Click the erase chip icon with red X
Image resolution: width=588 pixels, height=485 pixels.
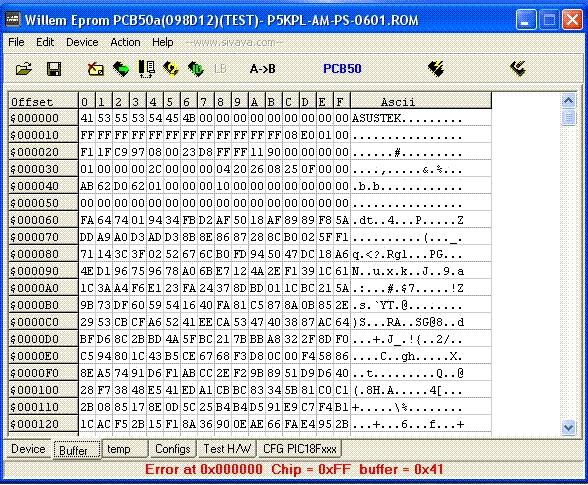click(96, 69)
